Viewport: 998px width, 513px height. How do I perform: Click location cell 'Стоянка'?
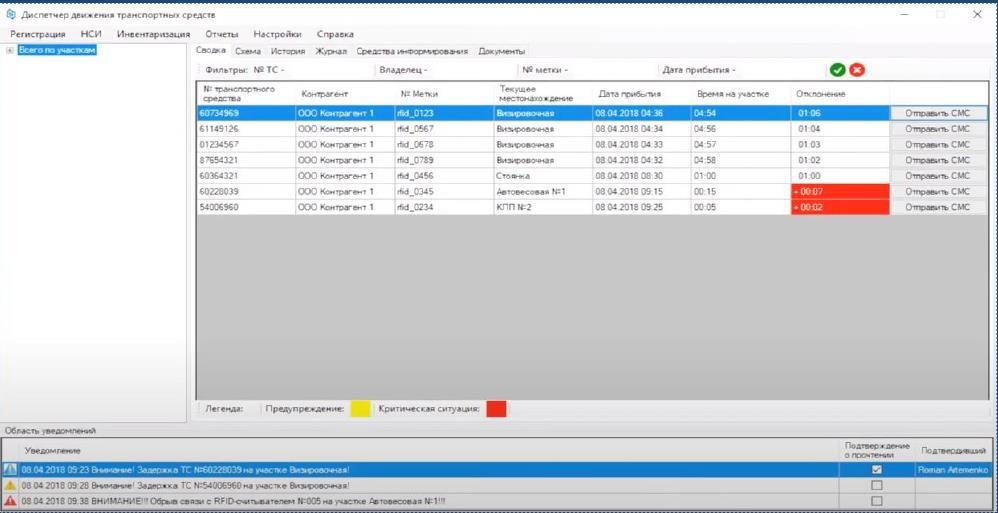543,176
